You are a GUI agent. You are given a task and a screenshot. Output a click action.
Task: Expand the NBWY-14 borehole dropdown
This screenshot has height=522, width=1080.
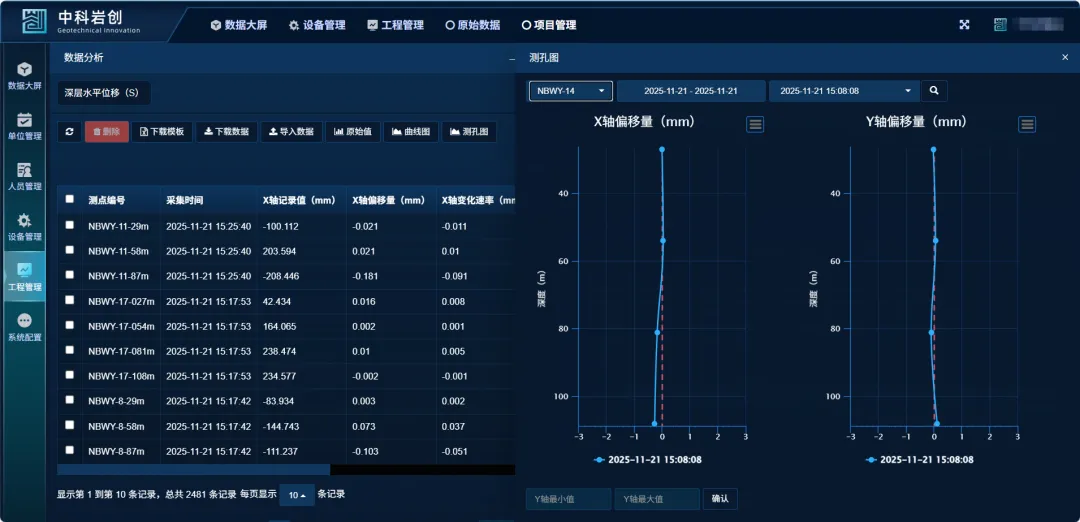(x=570, y=91)
